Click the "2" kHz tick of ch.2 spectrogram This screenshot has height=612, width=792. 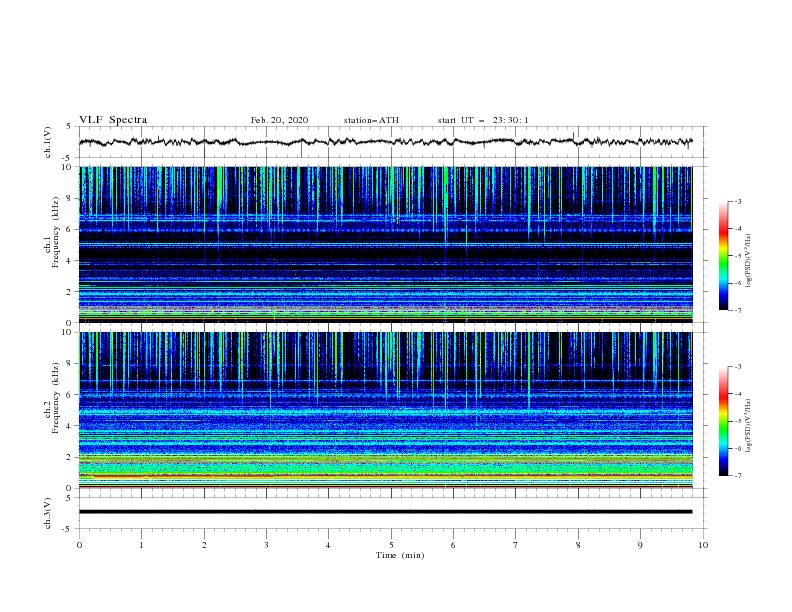(x=71, y=457)
